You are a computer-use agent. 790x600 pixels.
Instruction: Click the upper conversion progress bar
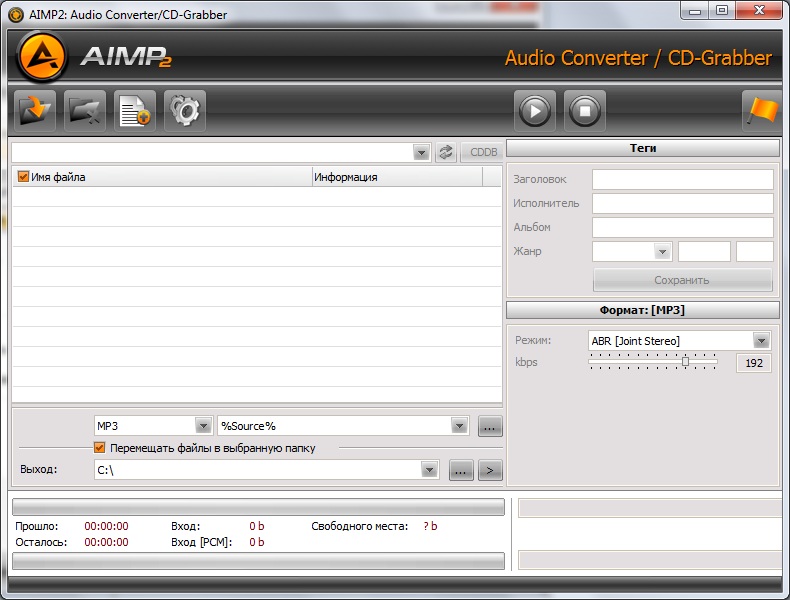pyautogui.click(x=258, y=507)
